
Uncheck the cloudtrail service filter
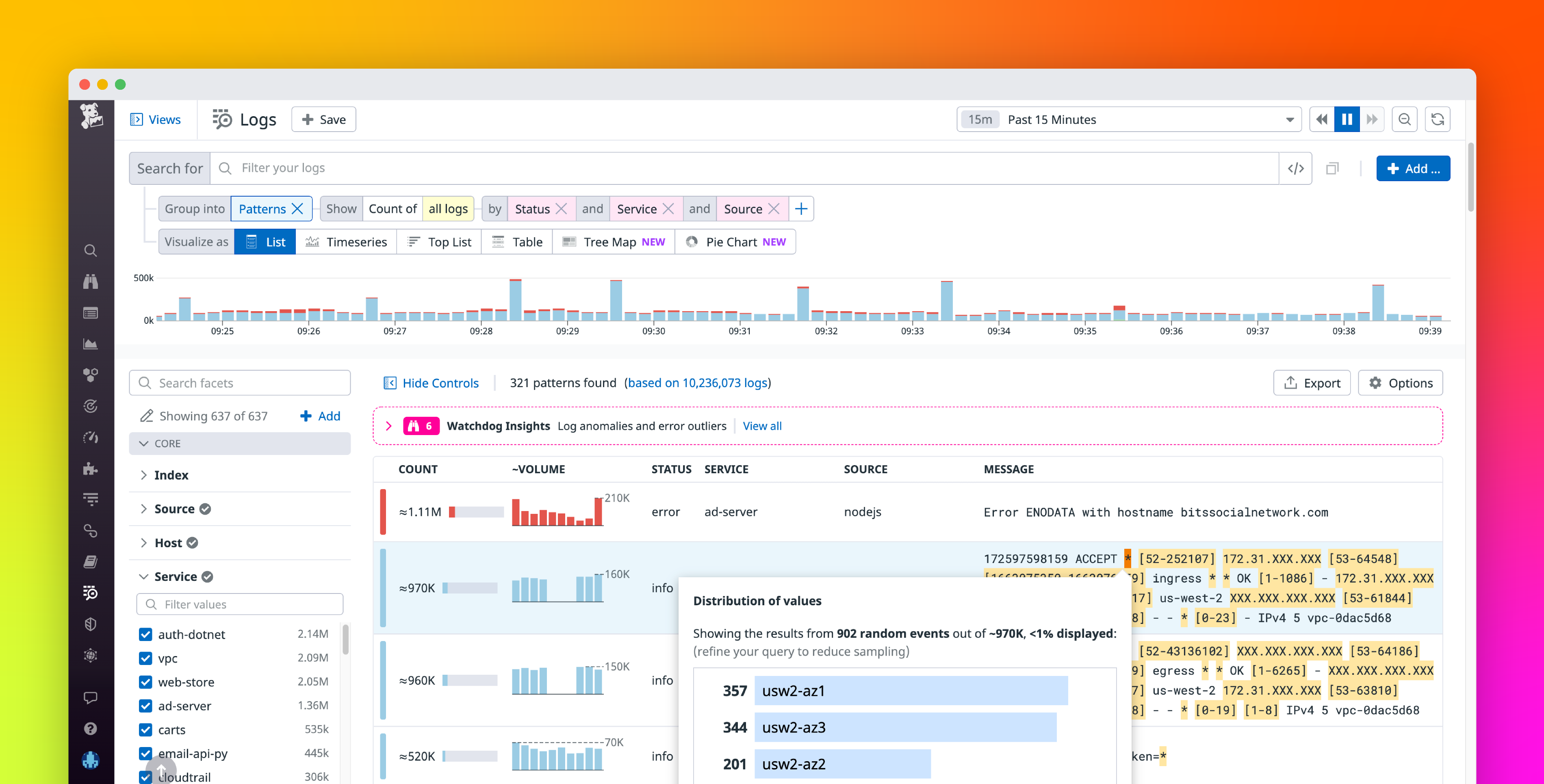pyautogui.click(x=145, y=777)
